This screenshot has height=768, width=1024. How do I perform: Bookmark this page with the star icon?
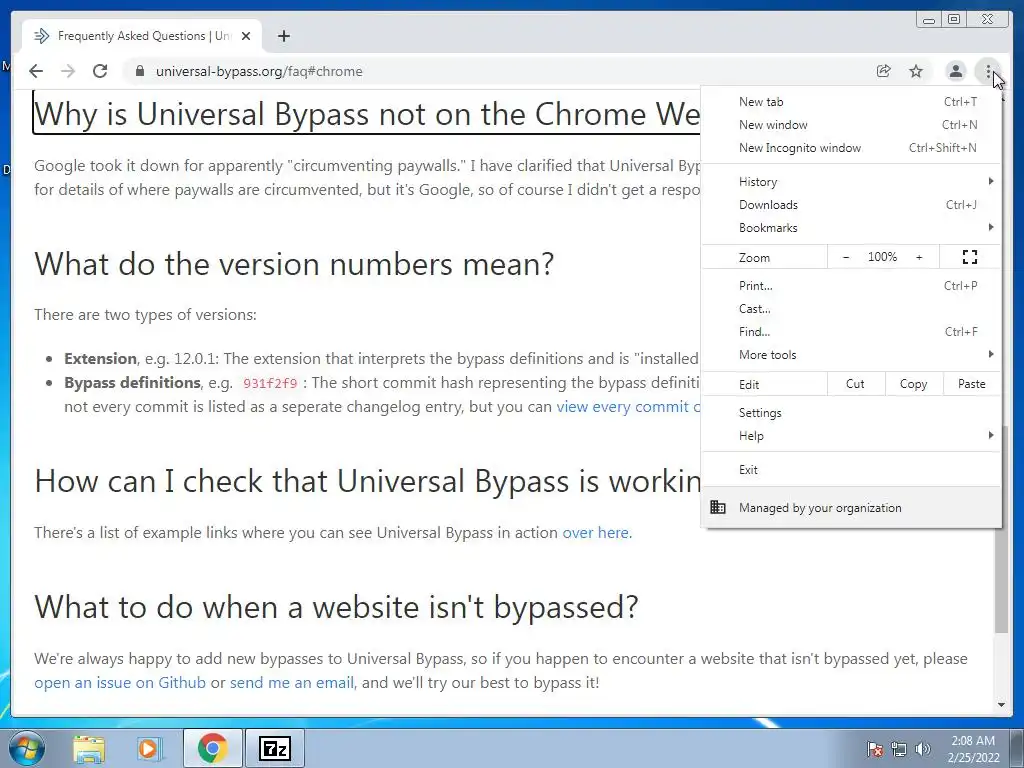tap(916, 71)
